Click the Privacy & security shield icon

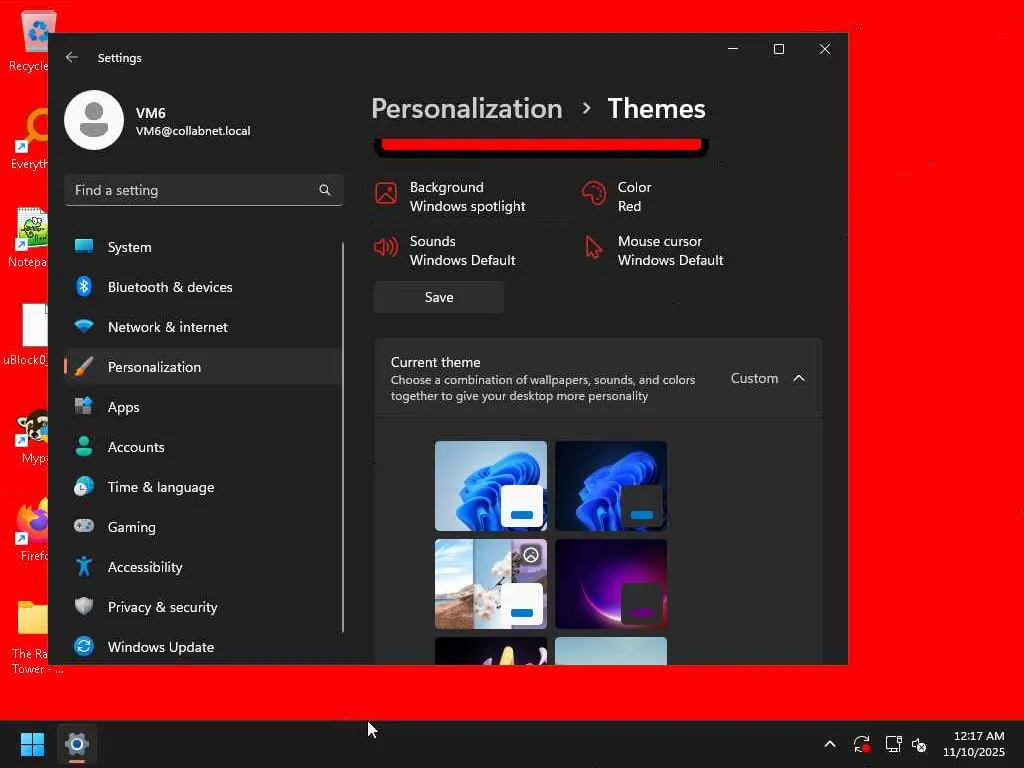[x=84, y=606]
